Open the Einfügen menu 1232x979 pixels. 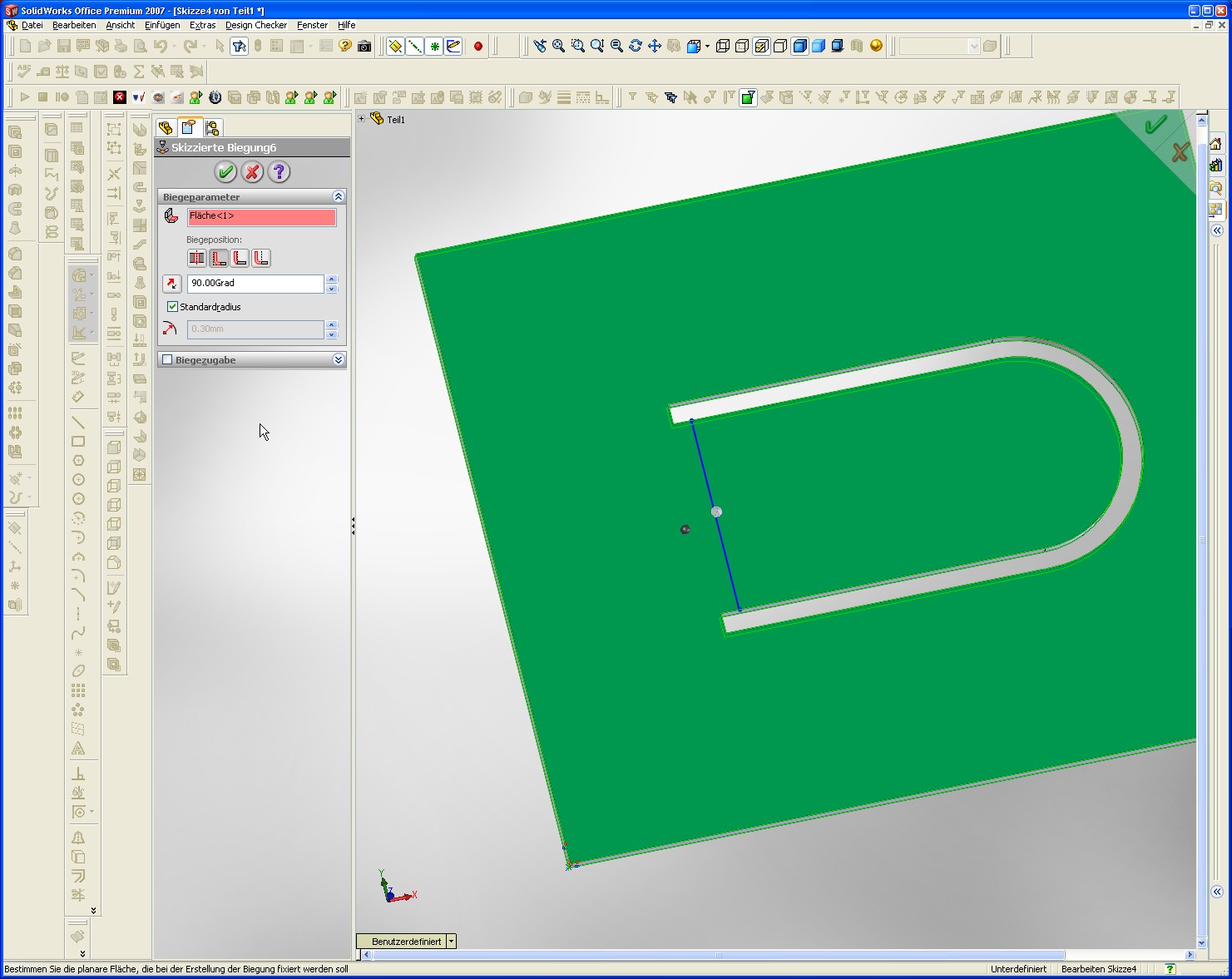tap(162, 25)
